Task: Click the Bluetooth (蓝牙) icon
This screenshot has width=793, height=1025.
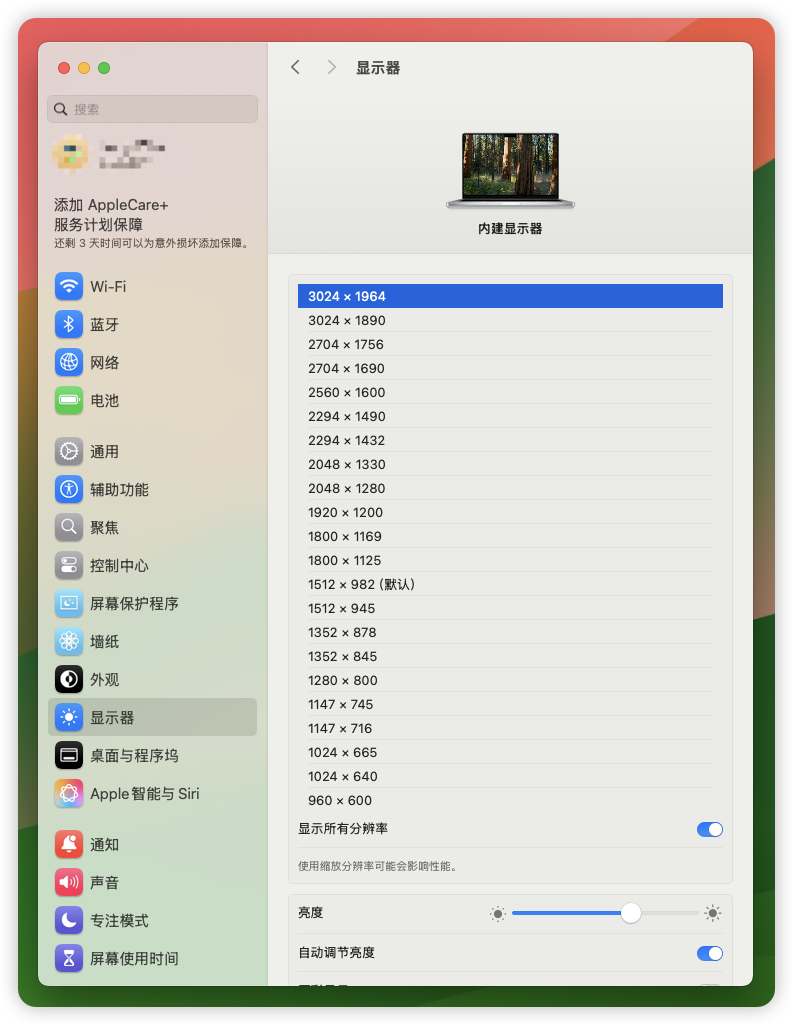Action: click(x=69, y=325)
